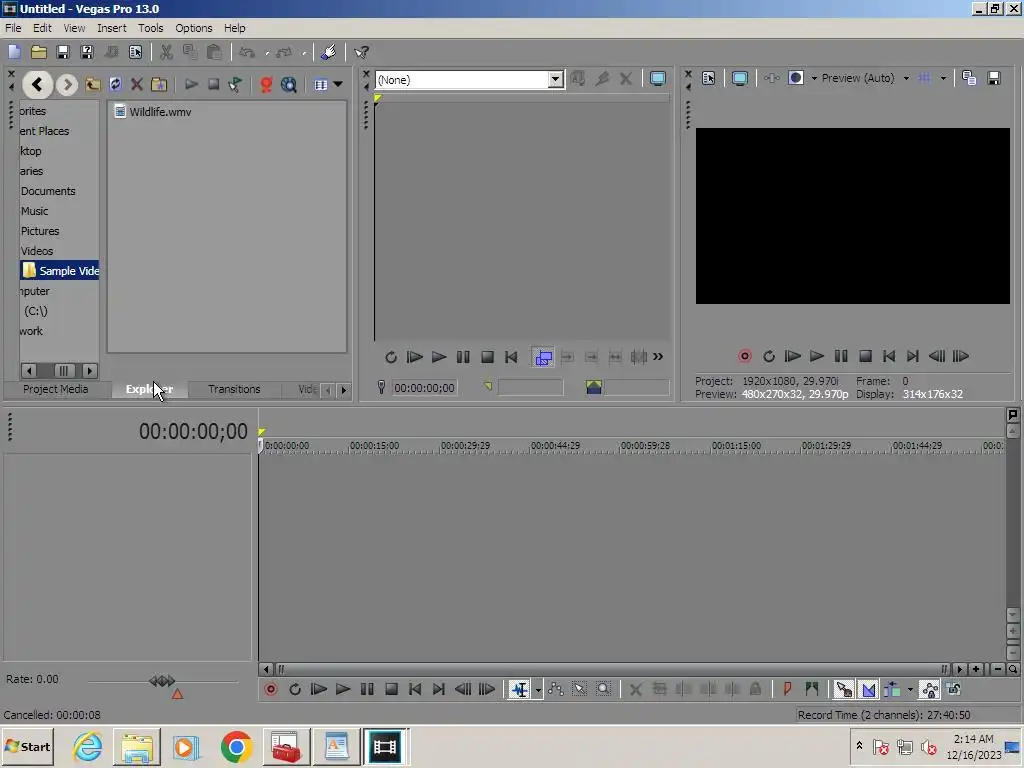Switch to Transitions tab
This screenshot has height=768, width=1024.
[234, 389]
